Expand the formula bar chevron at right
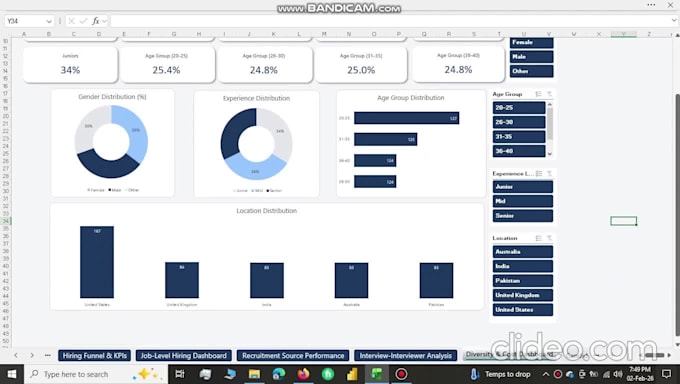The height and width of the screenshot is (384, 680). (673, 20)
